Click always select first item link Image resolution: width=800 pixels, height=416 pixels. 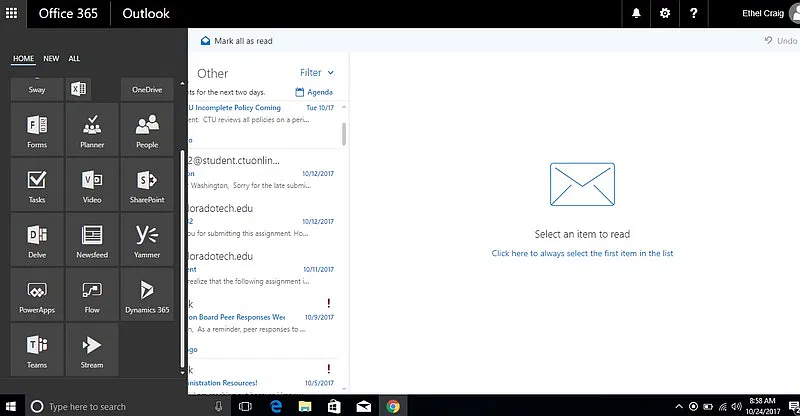click(582, 253)
